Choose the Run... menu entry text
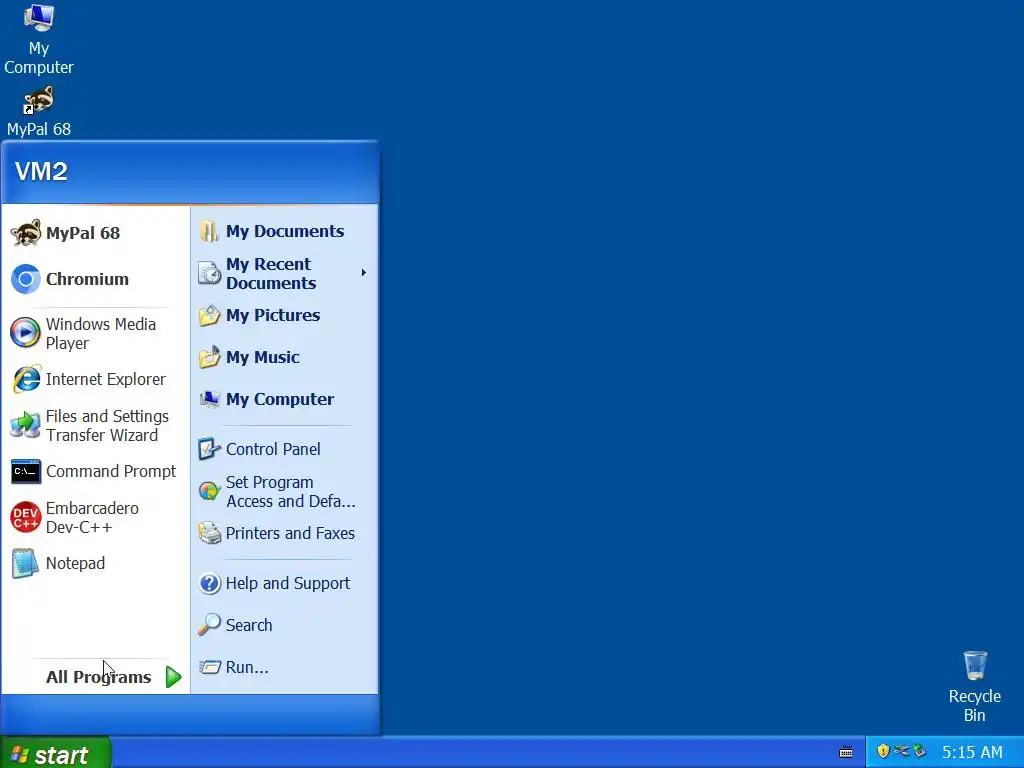Screen dimensions: 1024x768 pos(247,667)
